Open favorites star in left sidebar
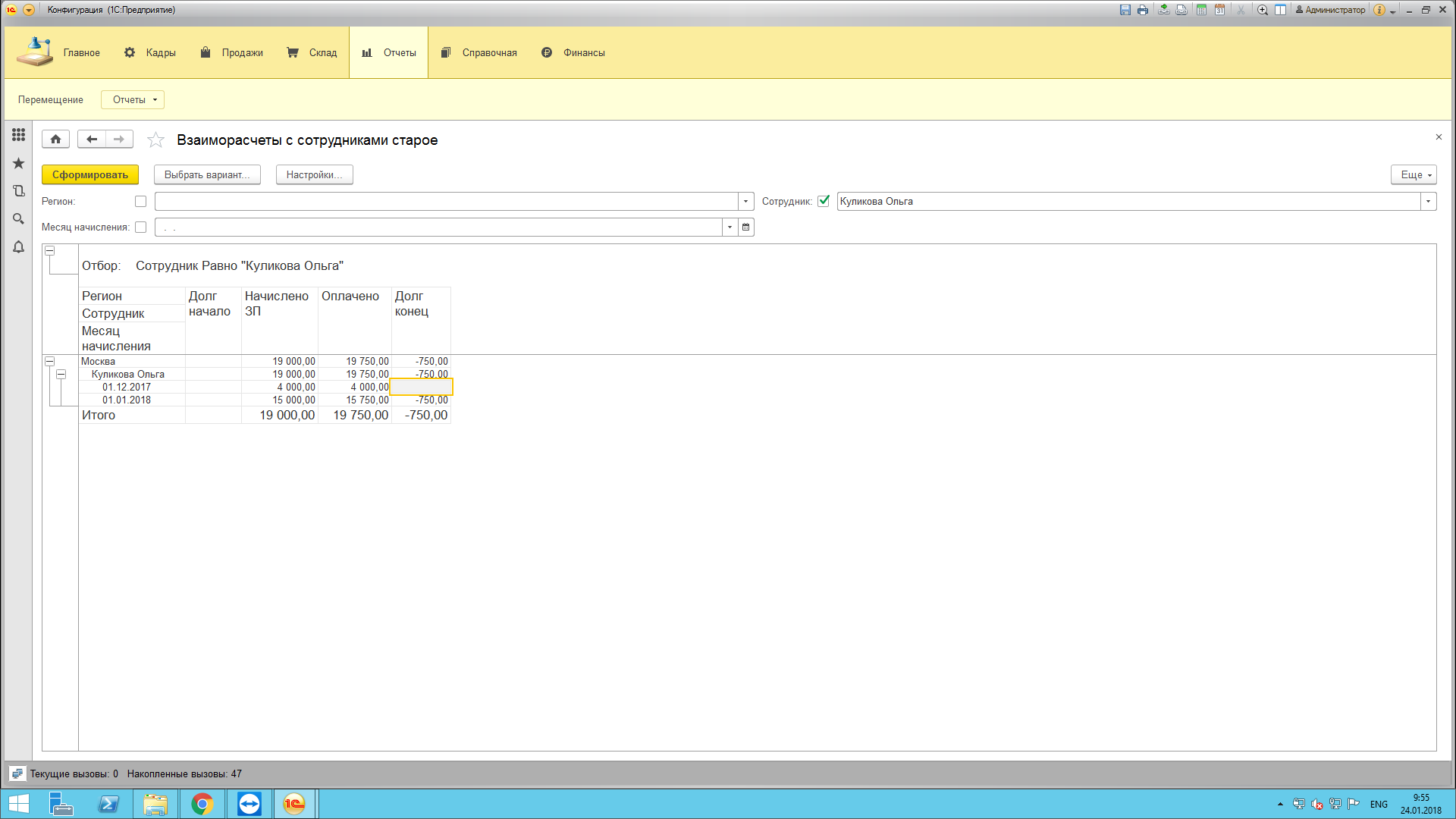 tap(18, 163)
